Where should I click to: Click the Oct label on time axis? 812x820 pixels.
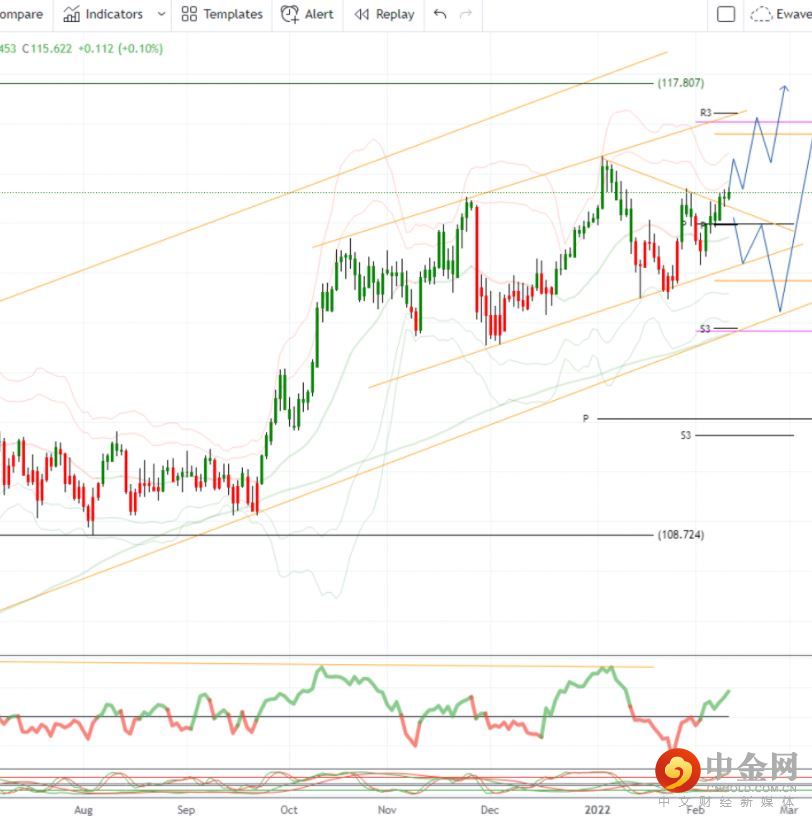pos(289,810)
